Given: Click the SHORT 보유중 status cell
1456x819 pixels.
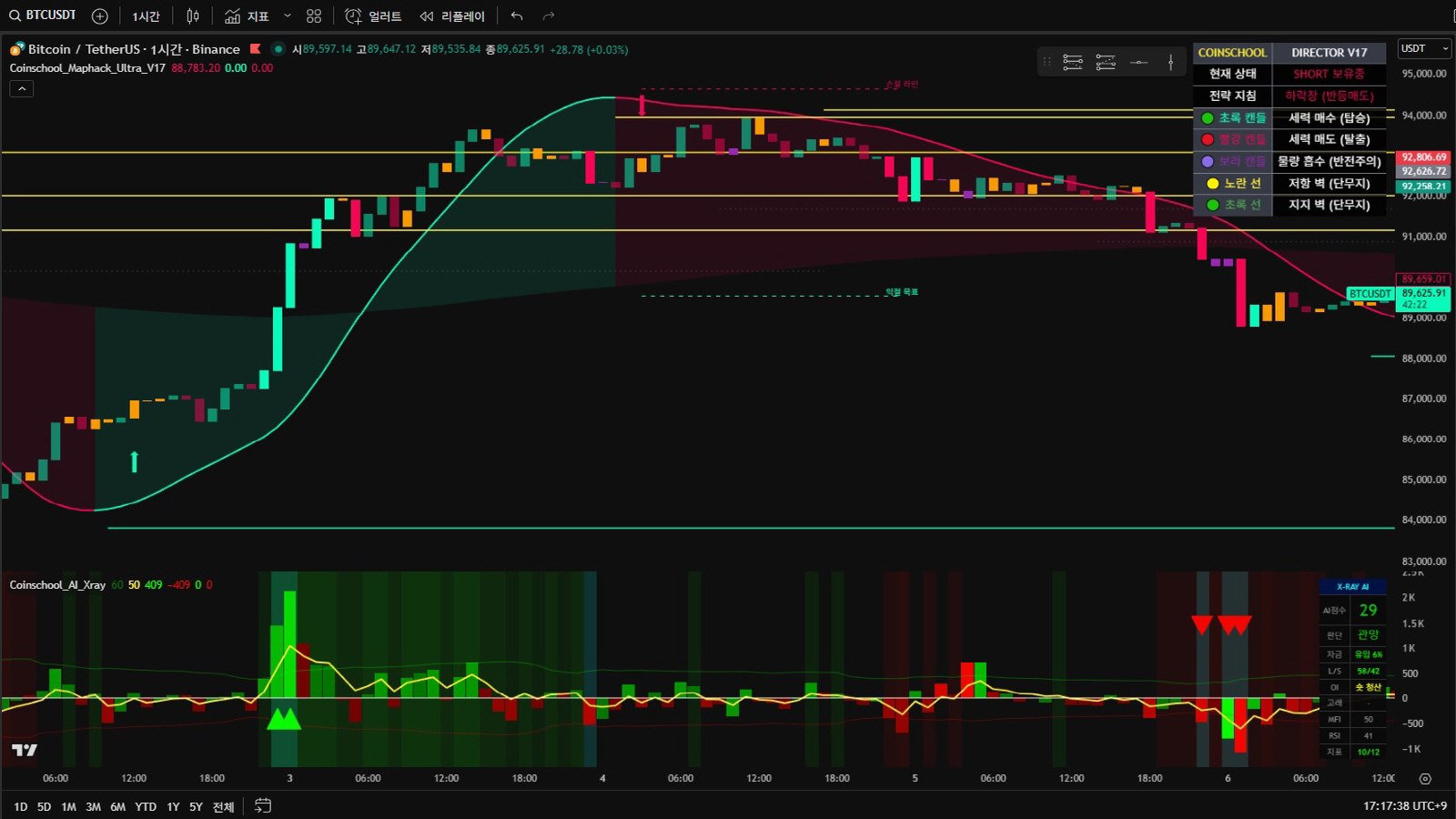Looking at the screenshot, I should (x=1329, y=74).
